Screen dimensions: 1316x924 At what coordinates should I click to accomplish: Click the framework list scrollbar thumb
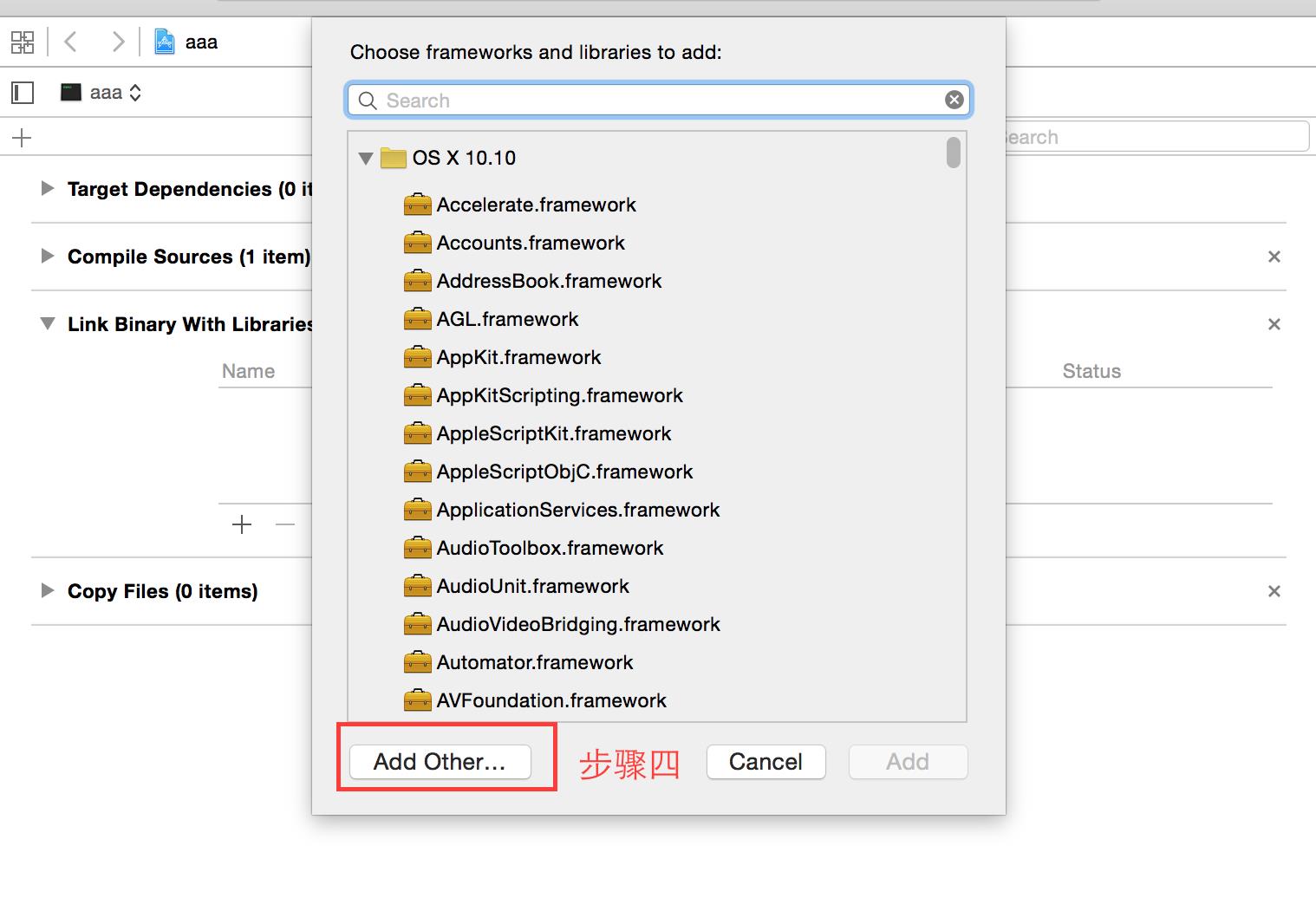point(954,153)
